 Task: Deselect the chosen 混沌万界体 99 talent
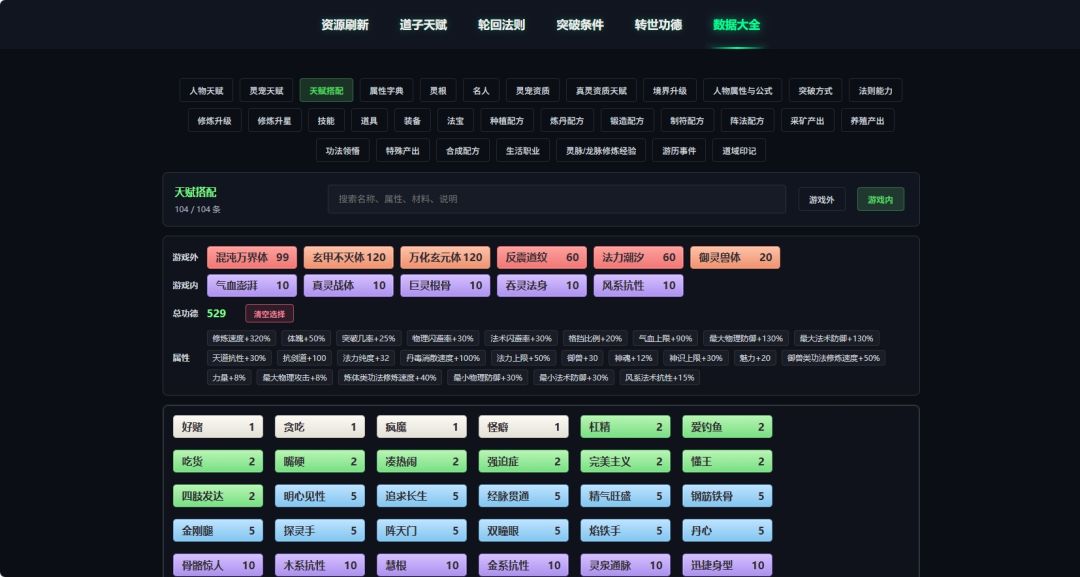click(252, 258)
